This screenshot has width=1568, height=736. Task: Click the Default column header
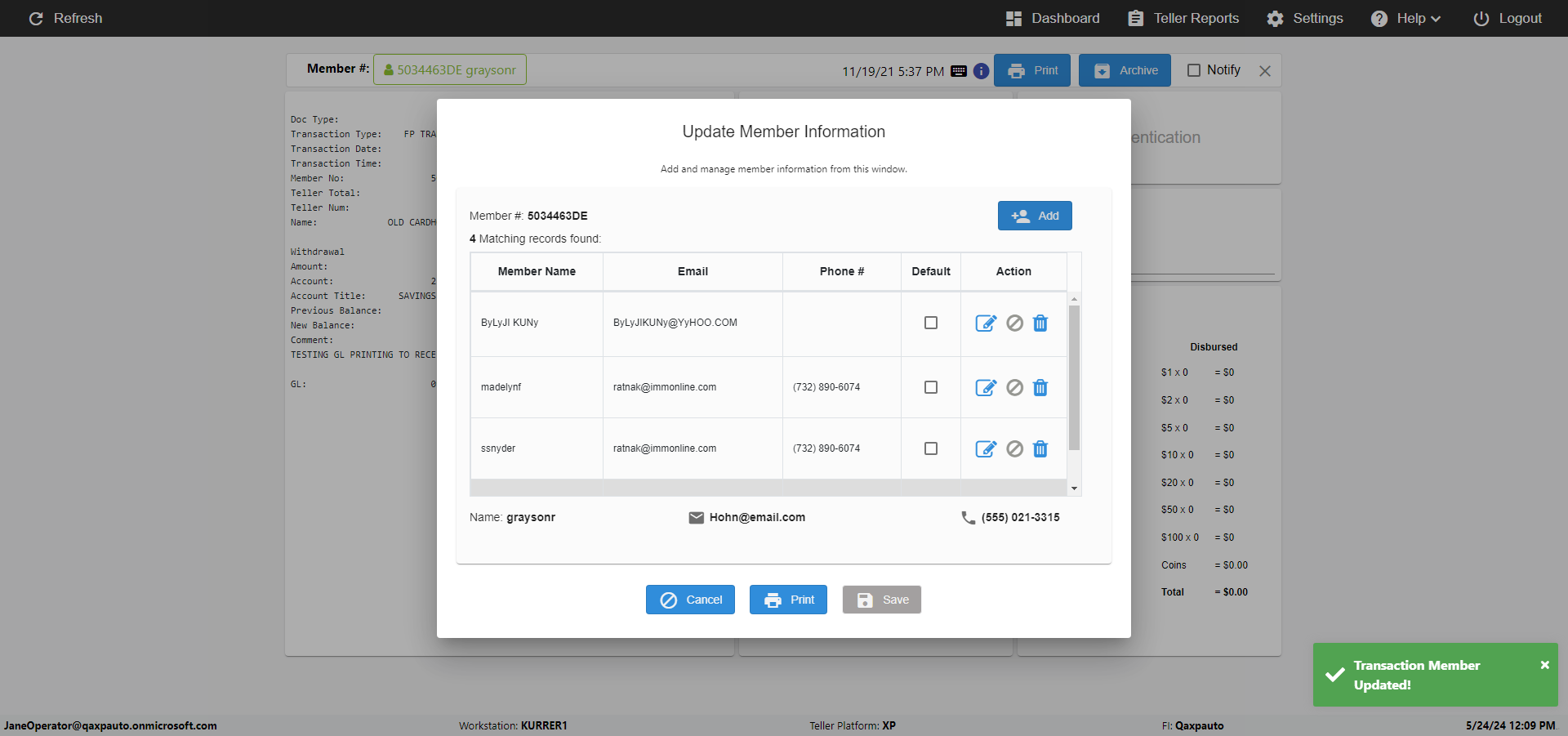click(931, 271)
